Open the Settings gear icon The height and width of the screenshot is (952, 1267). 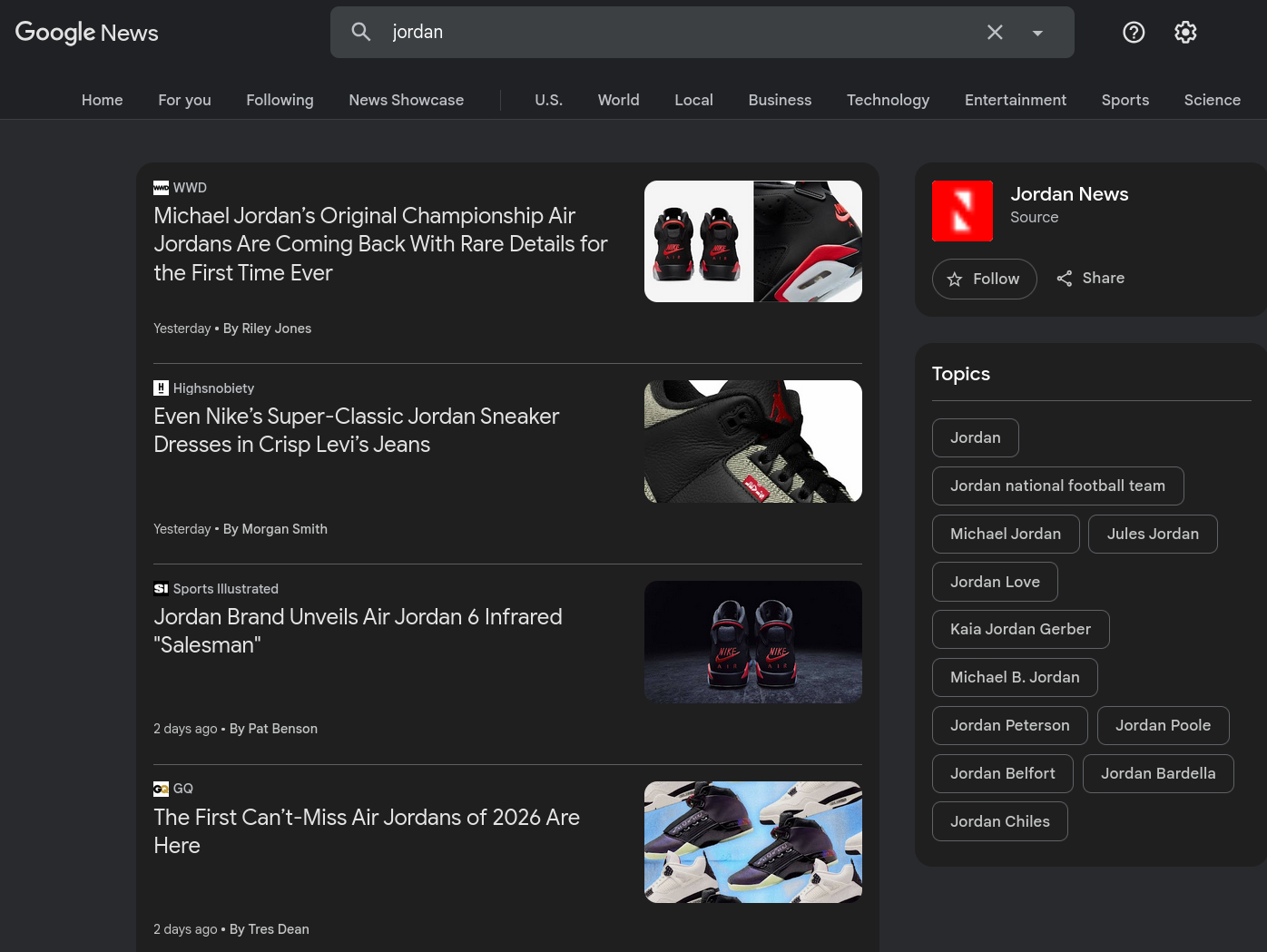click(x=1185, y=33)
